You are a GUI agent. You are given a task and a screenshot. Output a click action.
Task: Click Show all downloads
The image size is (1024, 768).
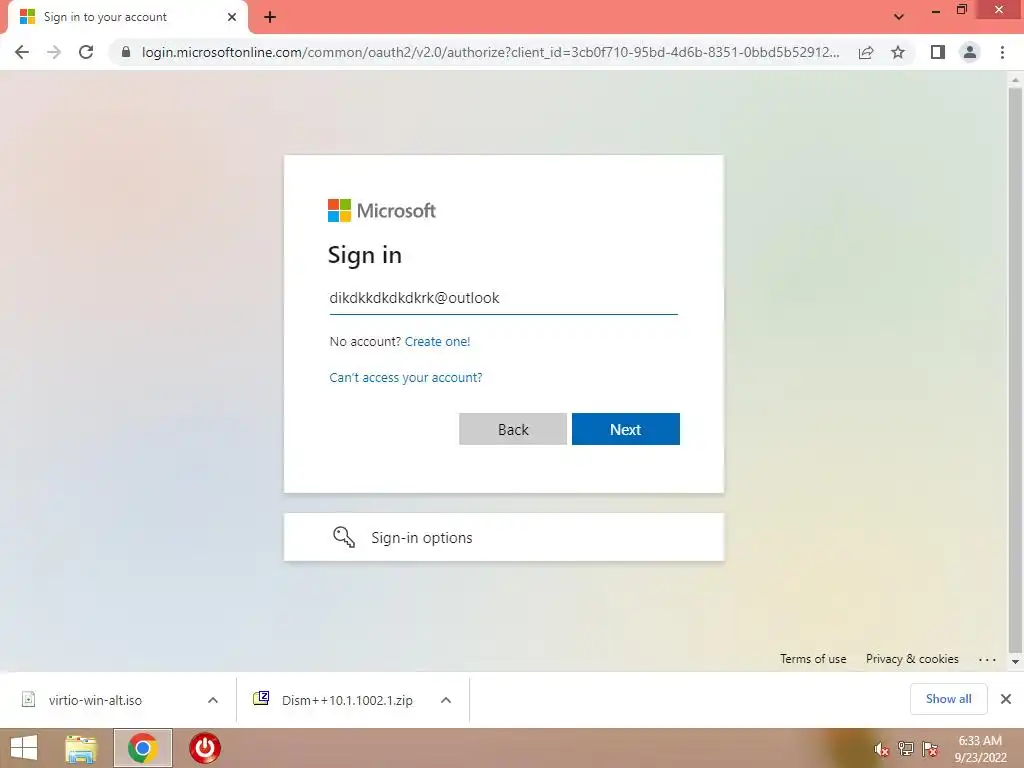[x=948, y=699]
